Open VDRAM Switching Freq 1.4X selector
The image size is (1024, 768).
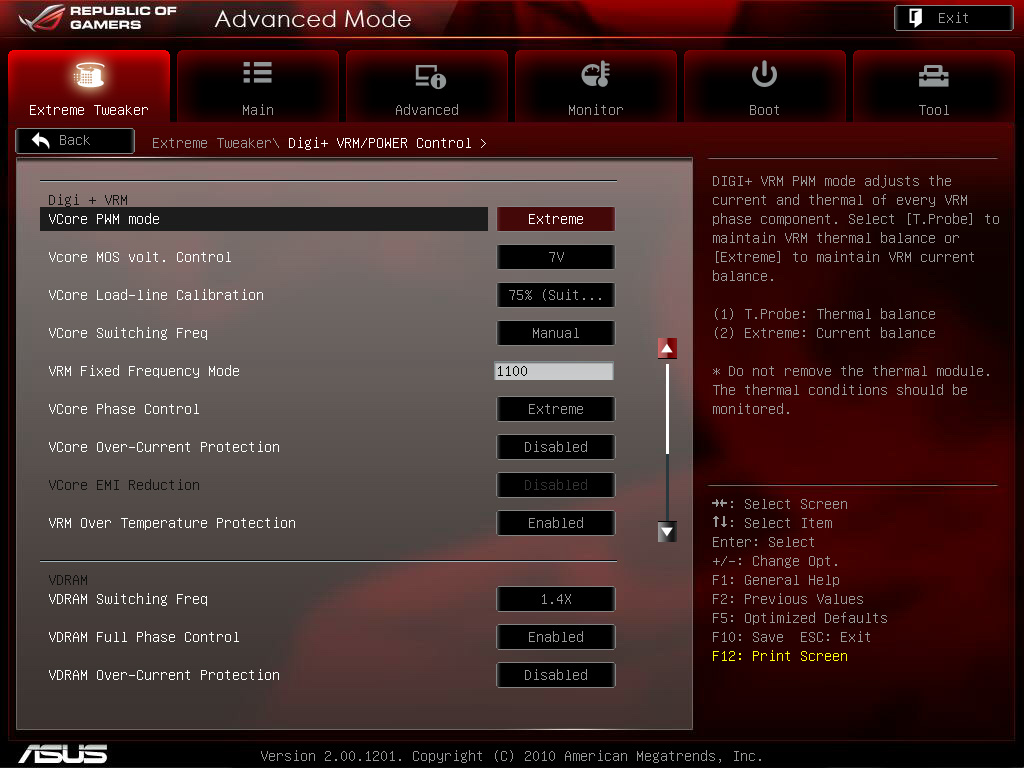(556, 599)
